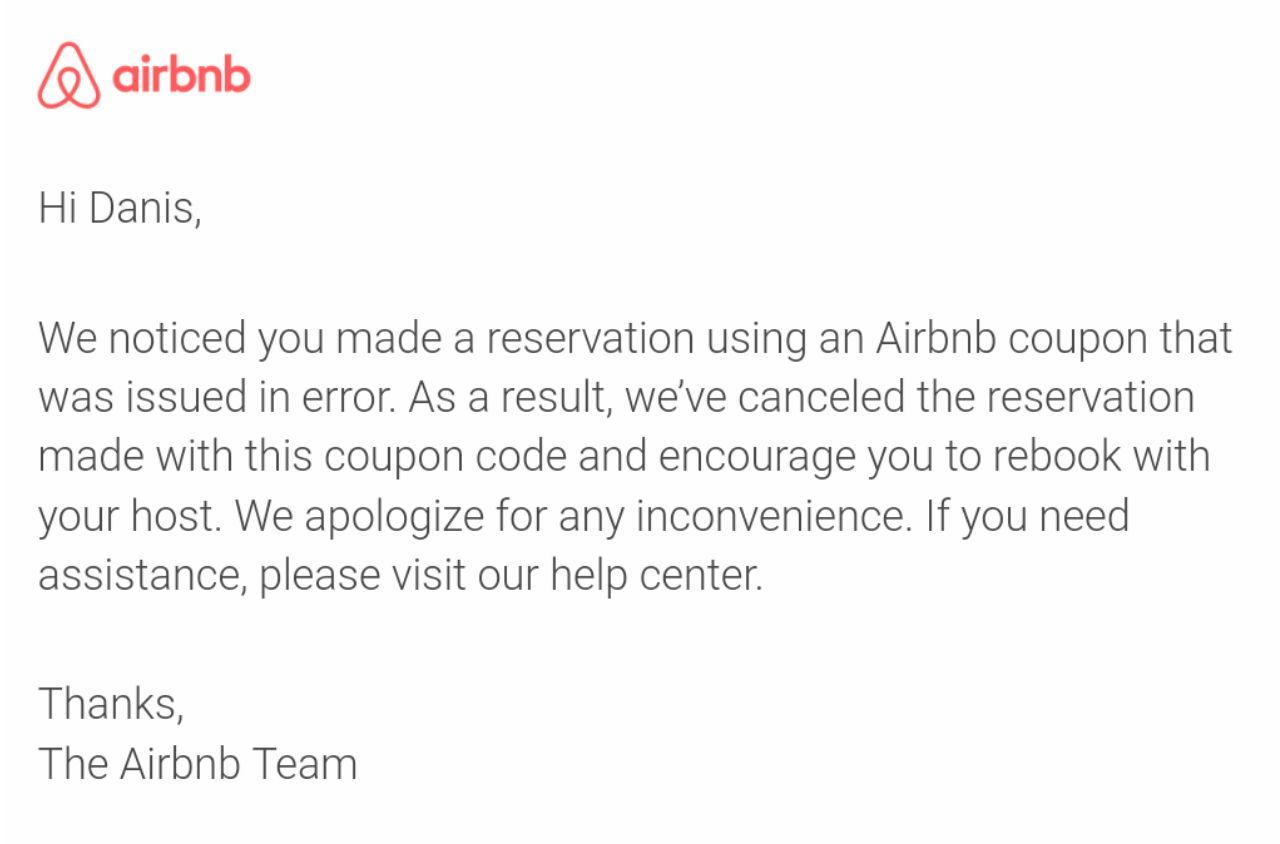Click the signature The Airbnb Team

click(x=197, y=764)
